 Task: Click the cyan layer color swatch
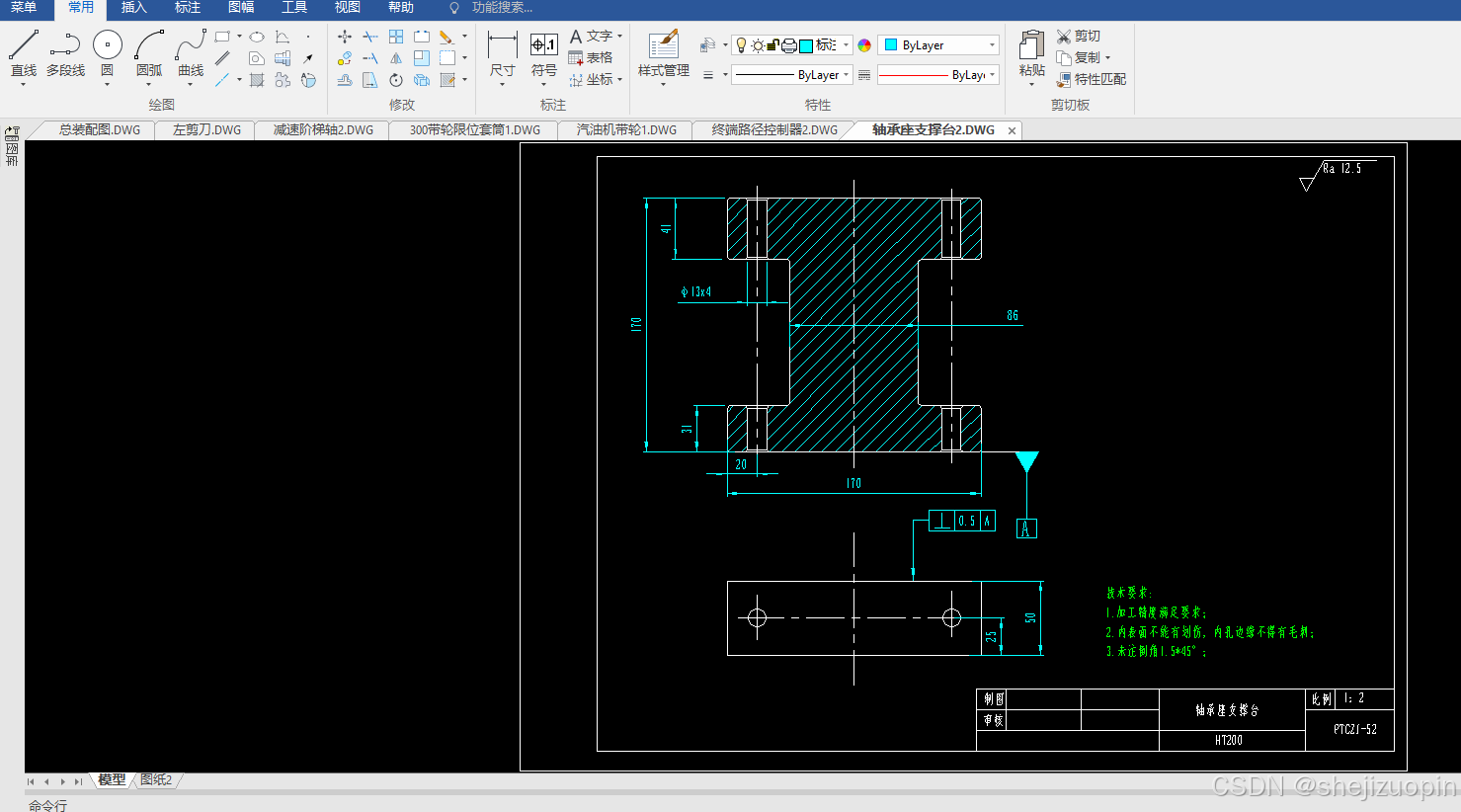pos(806,45)
